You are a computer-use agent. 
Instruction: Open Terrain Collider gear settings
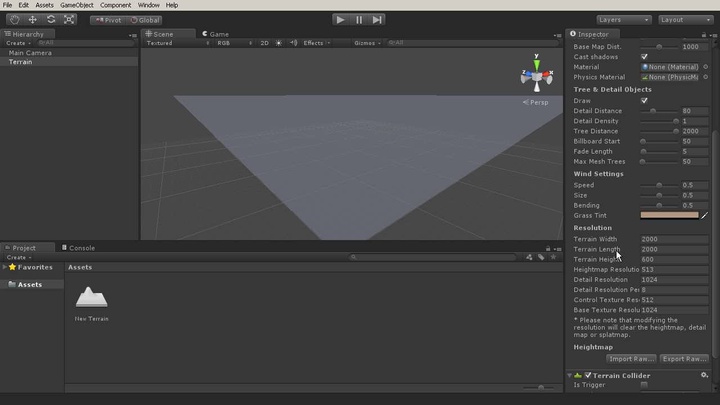point(704,375)
